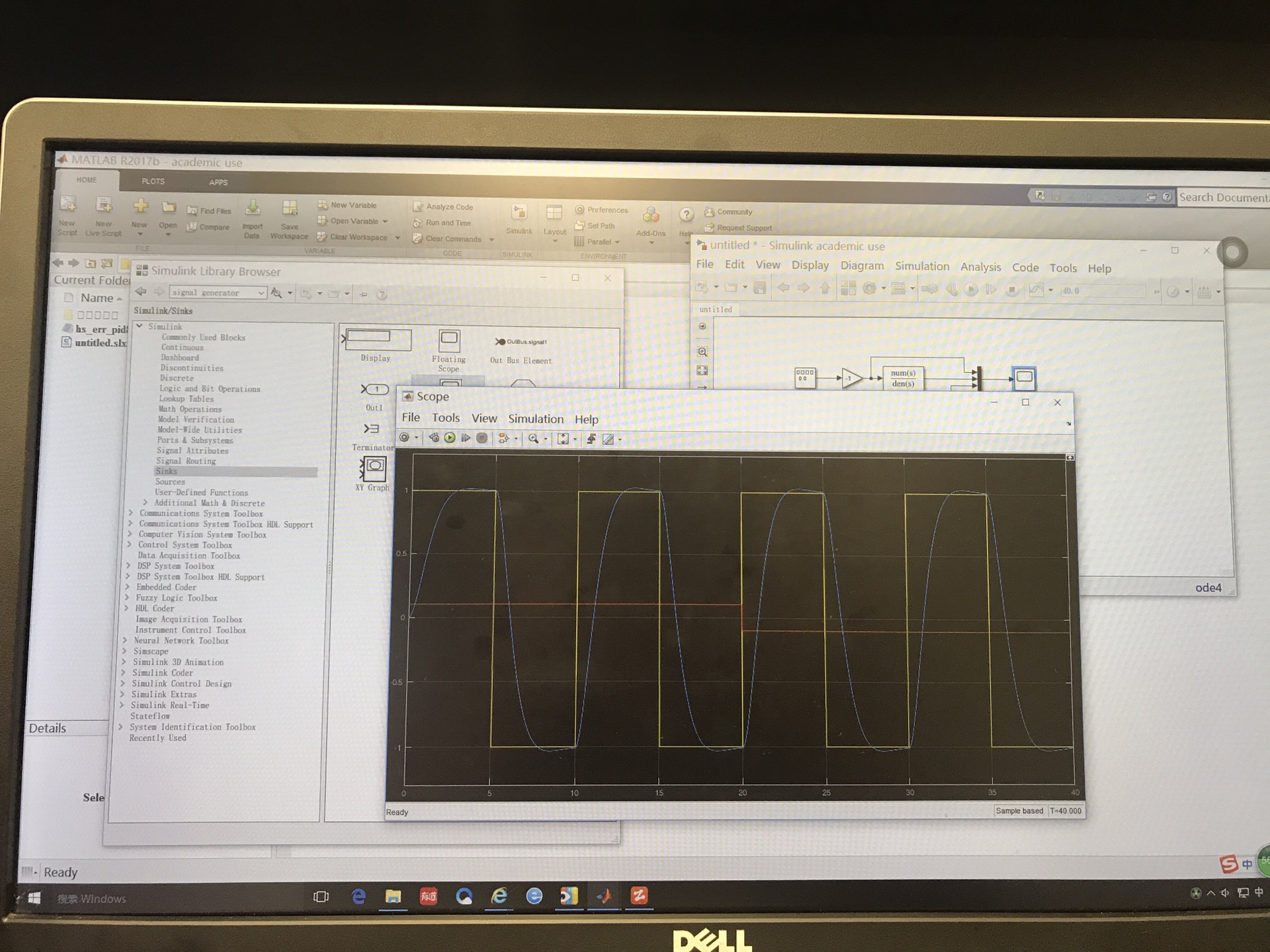
Task: Switch to MATLAB APPS tab
Action: coord(218,182)
